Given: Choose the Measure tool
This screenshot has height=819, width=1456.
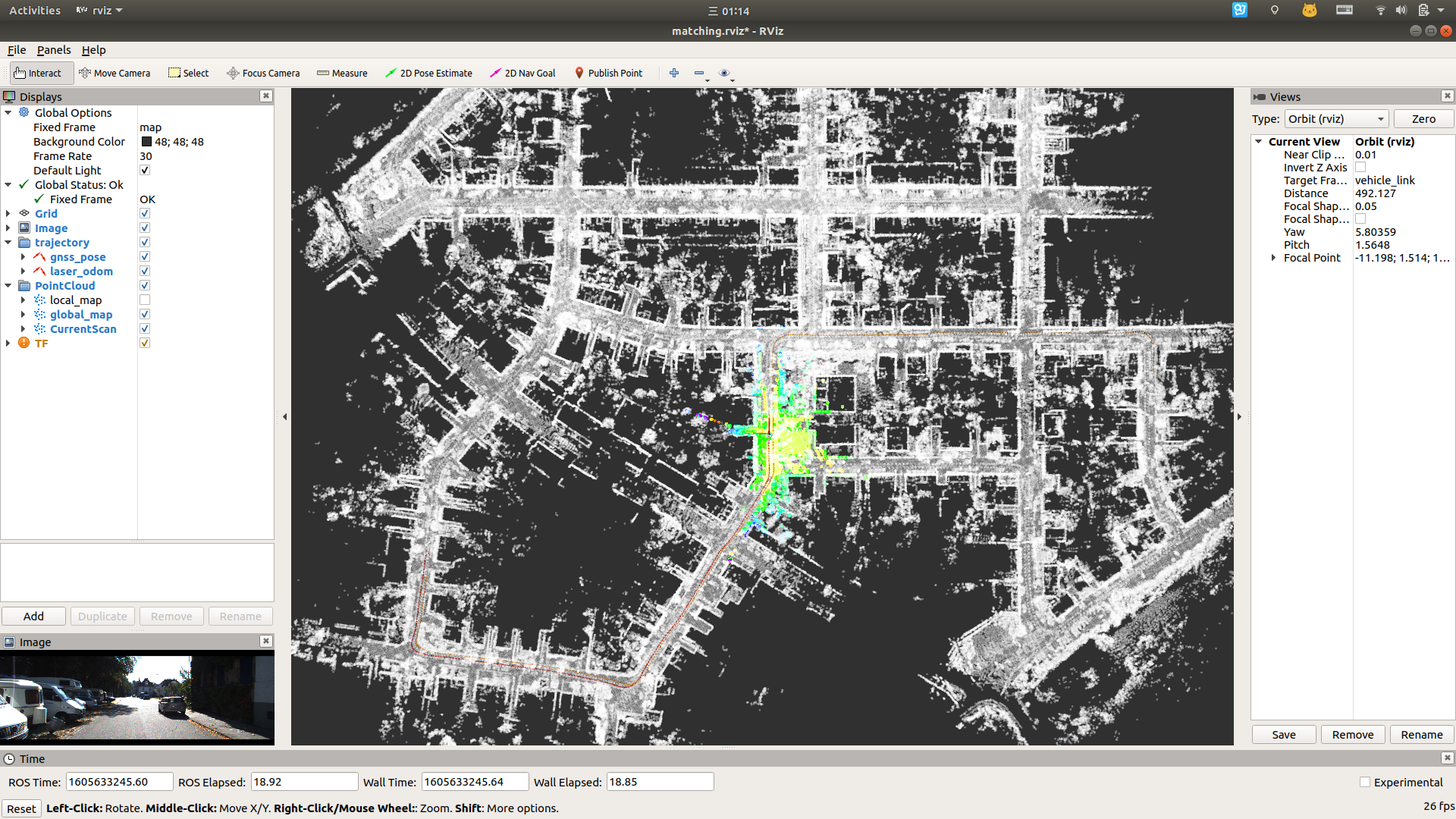Looking at the screenshot, I should pos(342,74).
